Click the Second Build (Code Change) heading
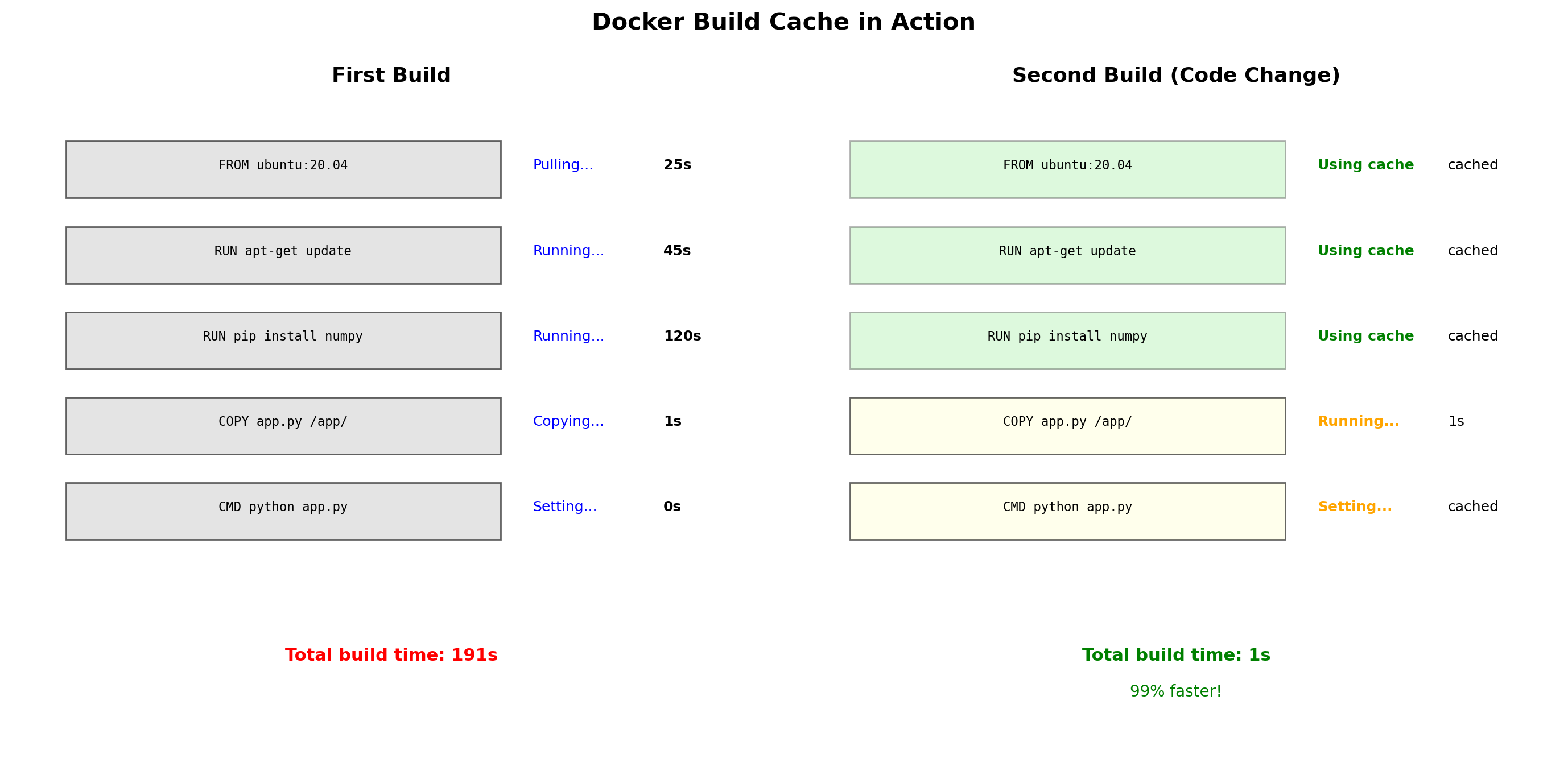 pos(1175,76)
